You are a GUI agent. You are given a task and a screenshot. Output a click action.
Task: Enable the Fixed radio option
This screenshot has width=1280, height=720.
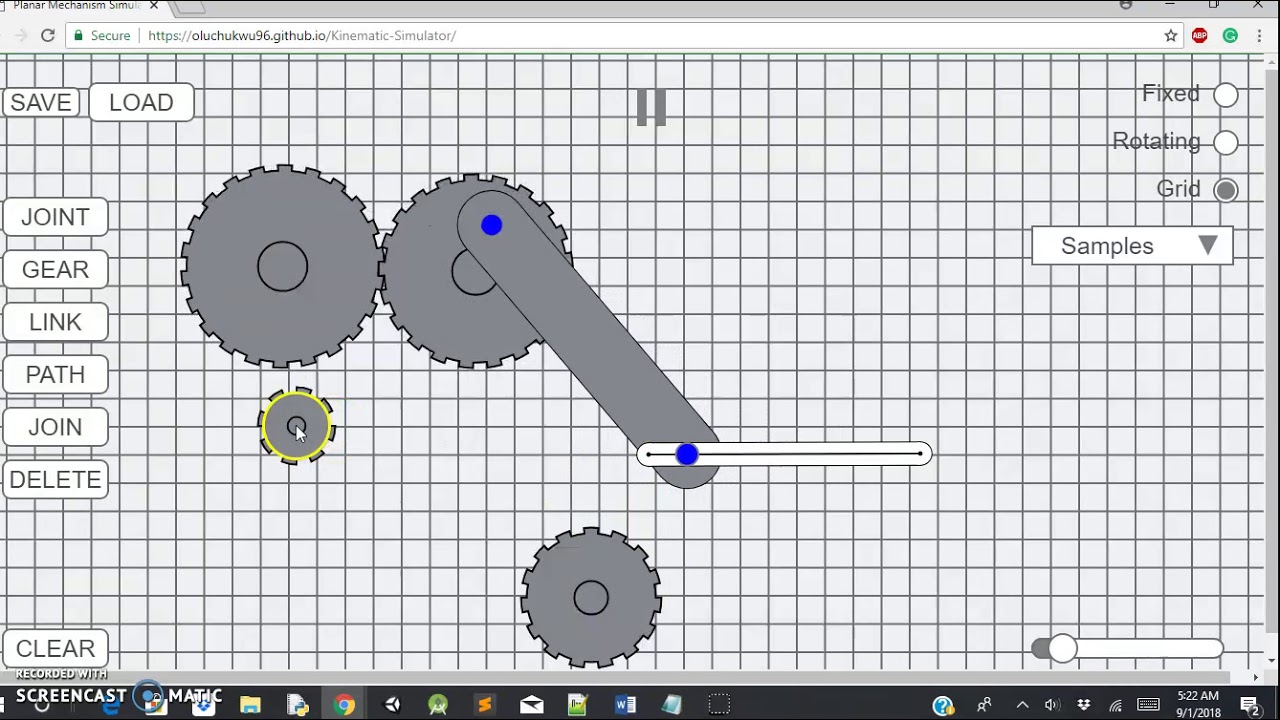1226,95
